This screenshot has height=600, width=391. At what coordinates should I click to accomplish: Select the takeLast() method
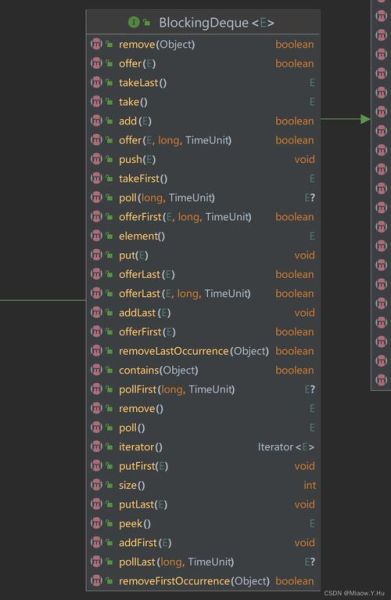click(143, 83)
